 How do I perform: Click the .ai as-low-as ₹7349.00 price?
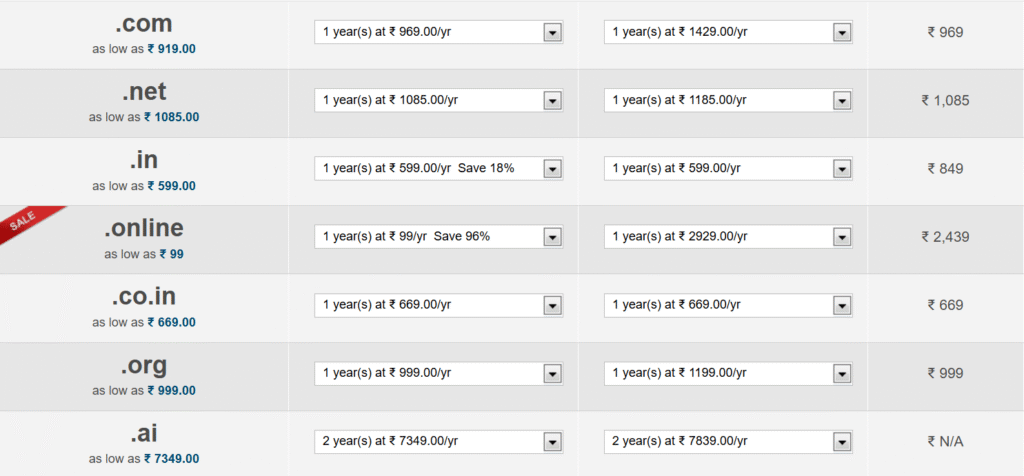[x=171, y=459]
